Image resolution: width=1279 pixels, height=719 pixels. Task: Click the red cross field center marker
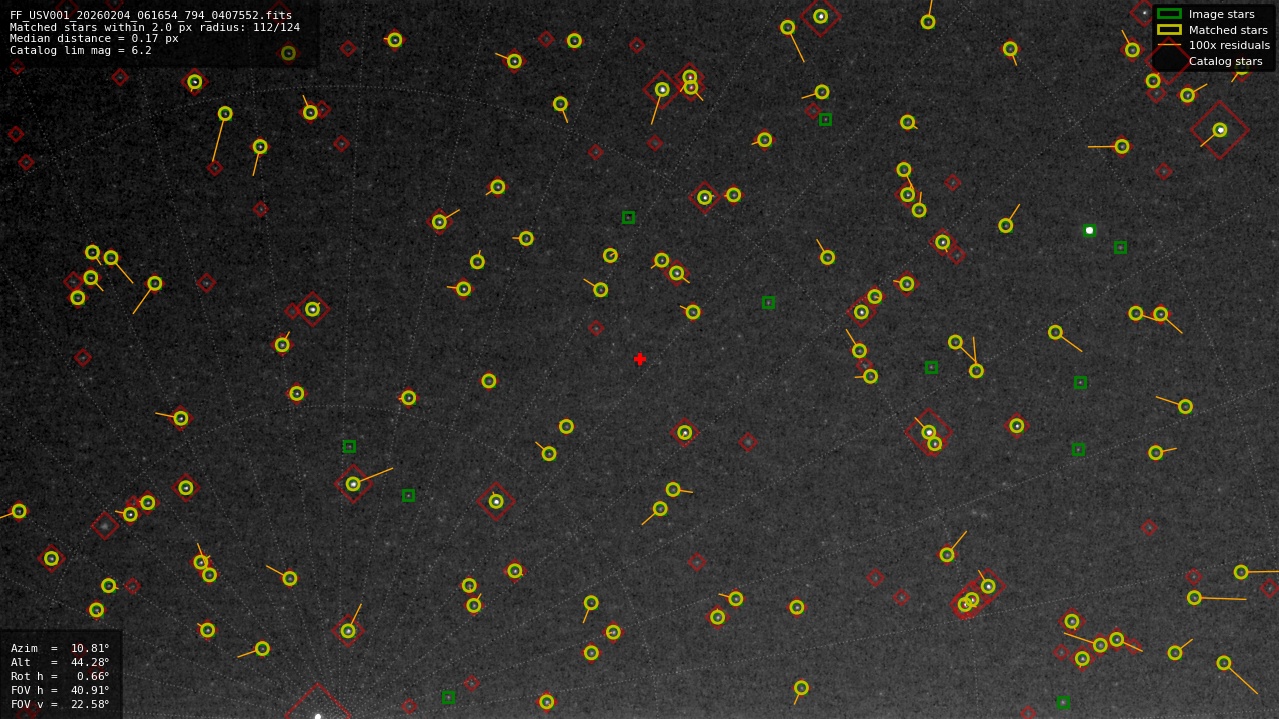(640, 359)
